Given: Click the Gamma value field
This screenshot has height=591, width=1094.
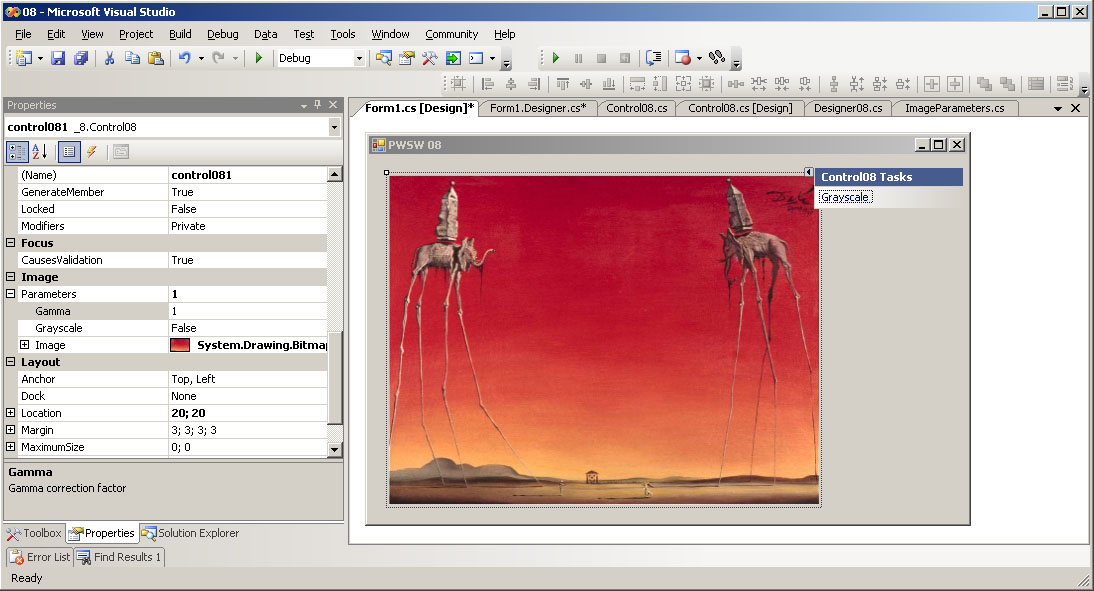Looking at the screenshot, I should tap(248, 311).
